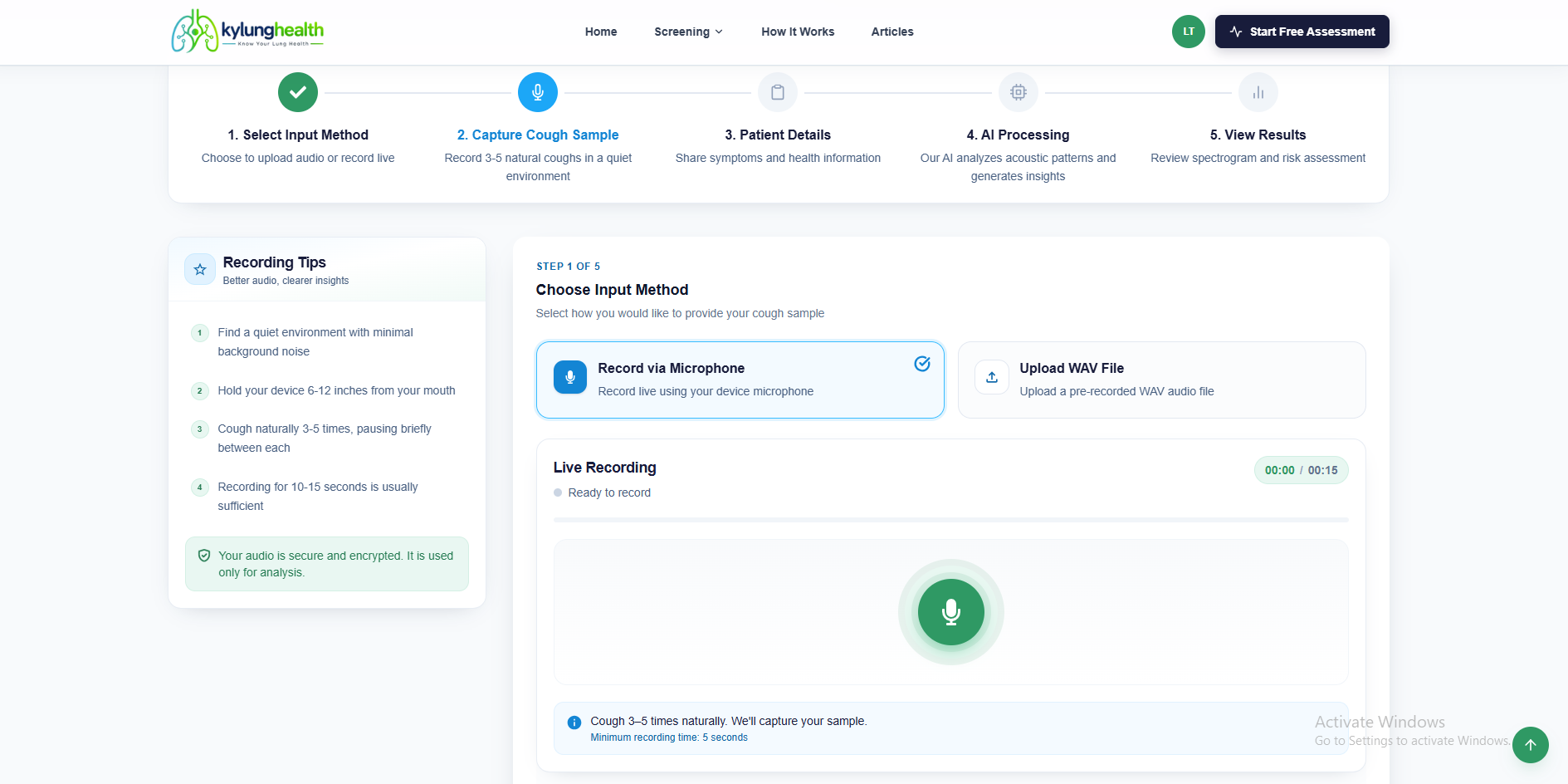
Task: Click tip number 1 badge
Action: click(x=199, y=333)
